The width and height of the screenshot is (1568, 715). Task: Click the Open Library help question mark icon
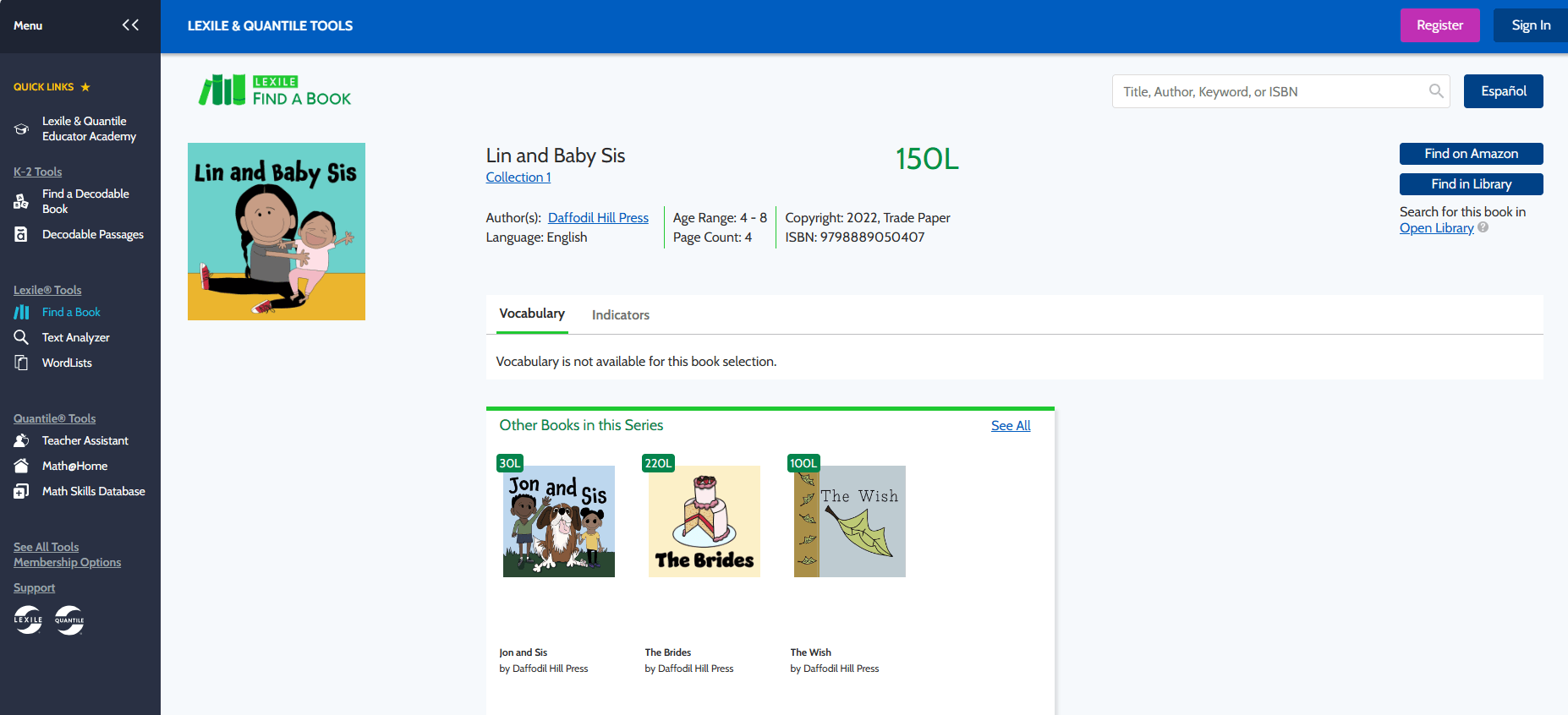pos(1483,227)
